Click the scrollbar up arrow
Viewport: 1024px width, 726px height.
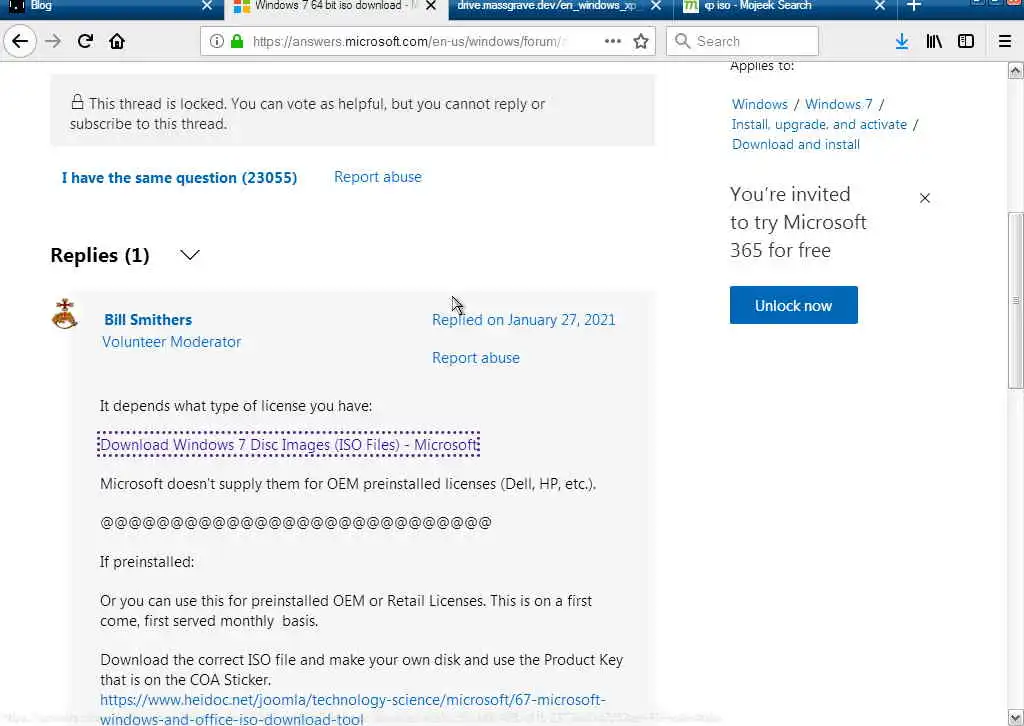click(1016, 70)
